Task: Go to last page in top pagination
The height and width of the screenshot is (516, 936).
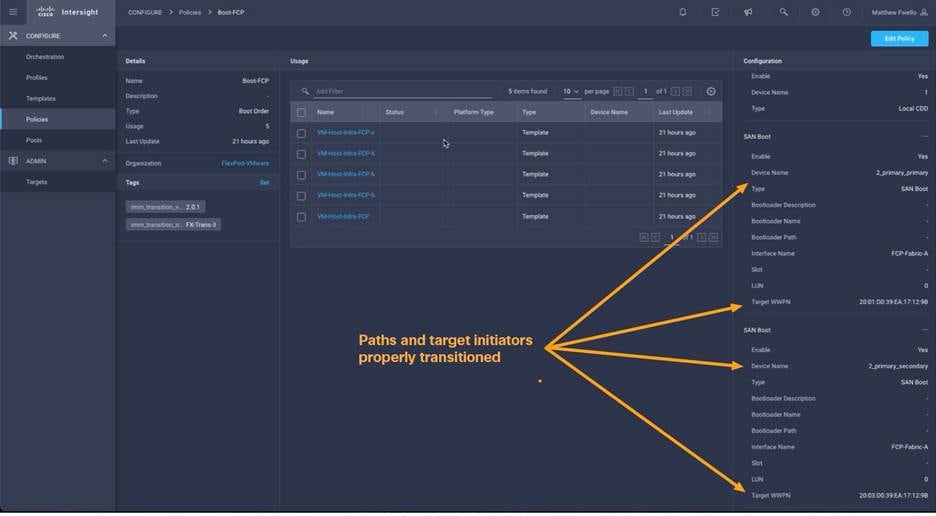Action: [687, 91]
